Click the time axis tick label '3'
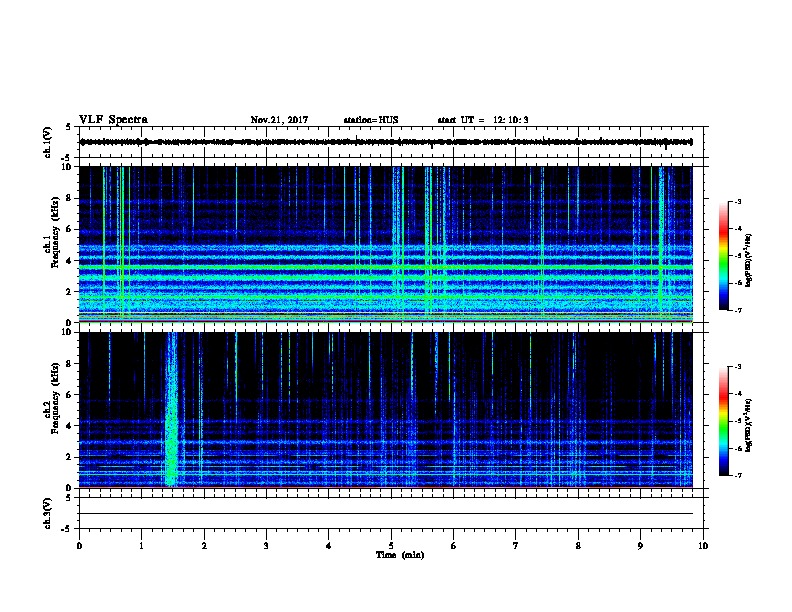The image size is (792, 612). (266, 546)
